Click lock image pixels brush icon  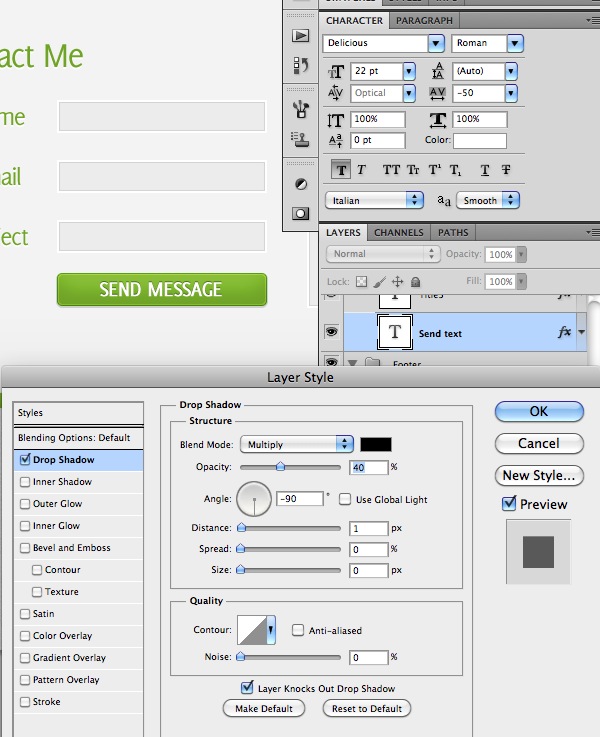380,282
